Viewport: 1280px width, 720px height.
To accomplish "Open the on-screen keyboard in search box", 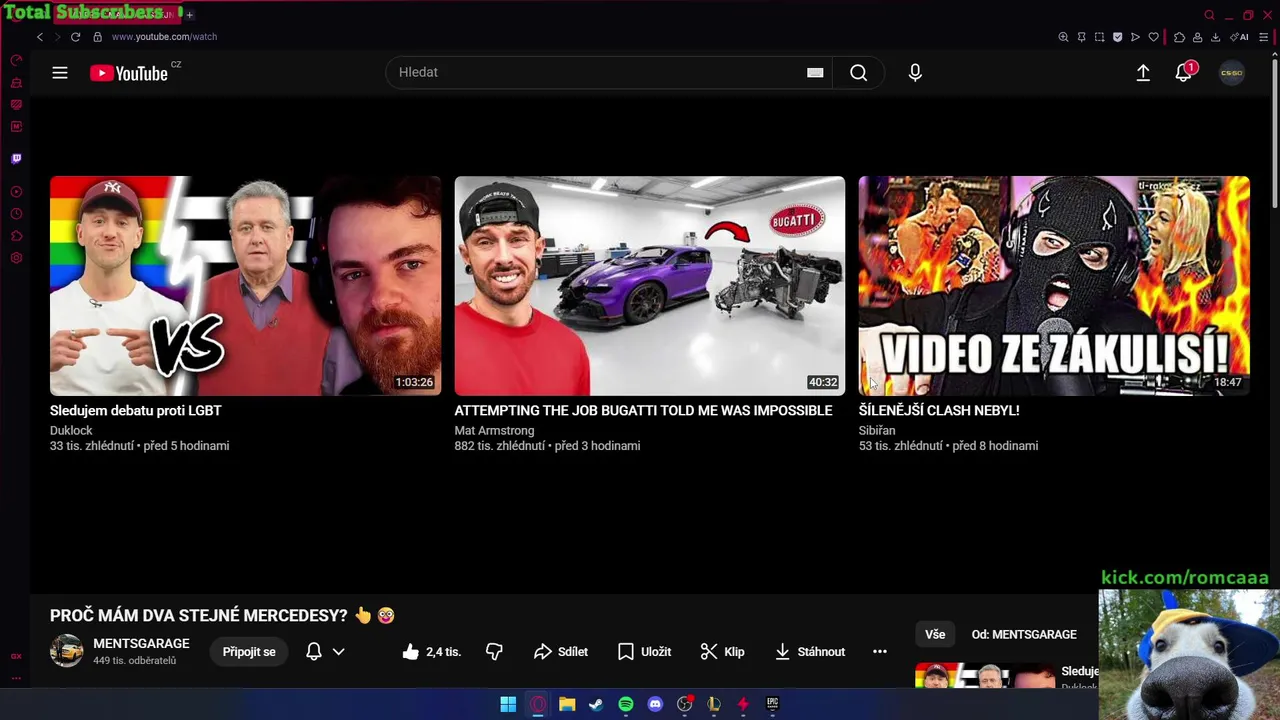I will [815, 73].
